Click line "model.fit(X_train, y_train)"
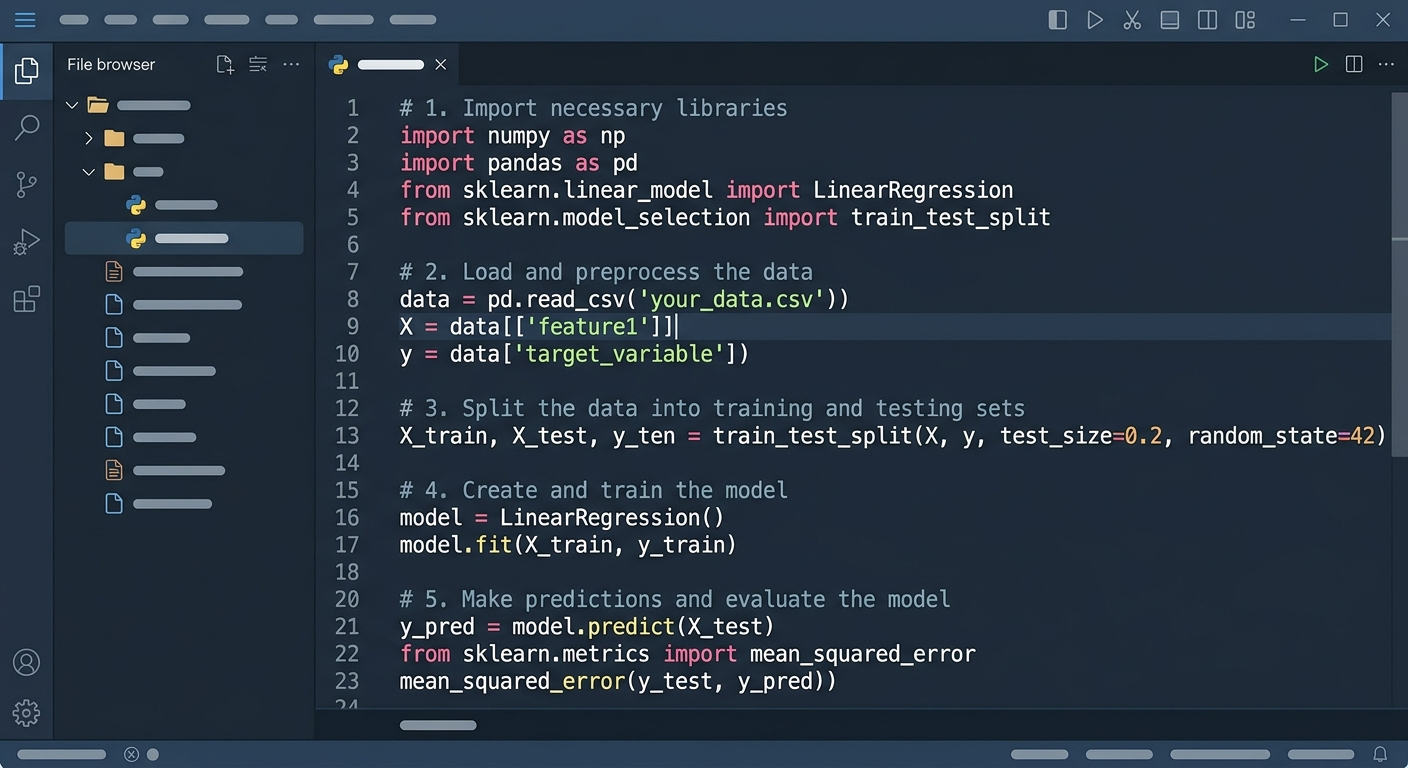1408x768 pixels. 568,545
